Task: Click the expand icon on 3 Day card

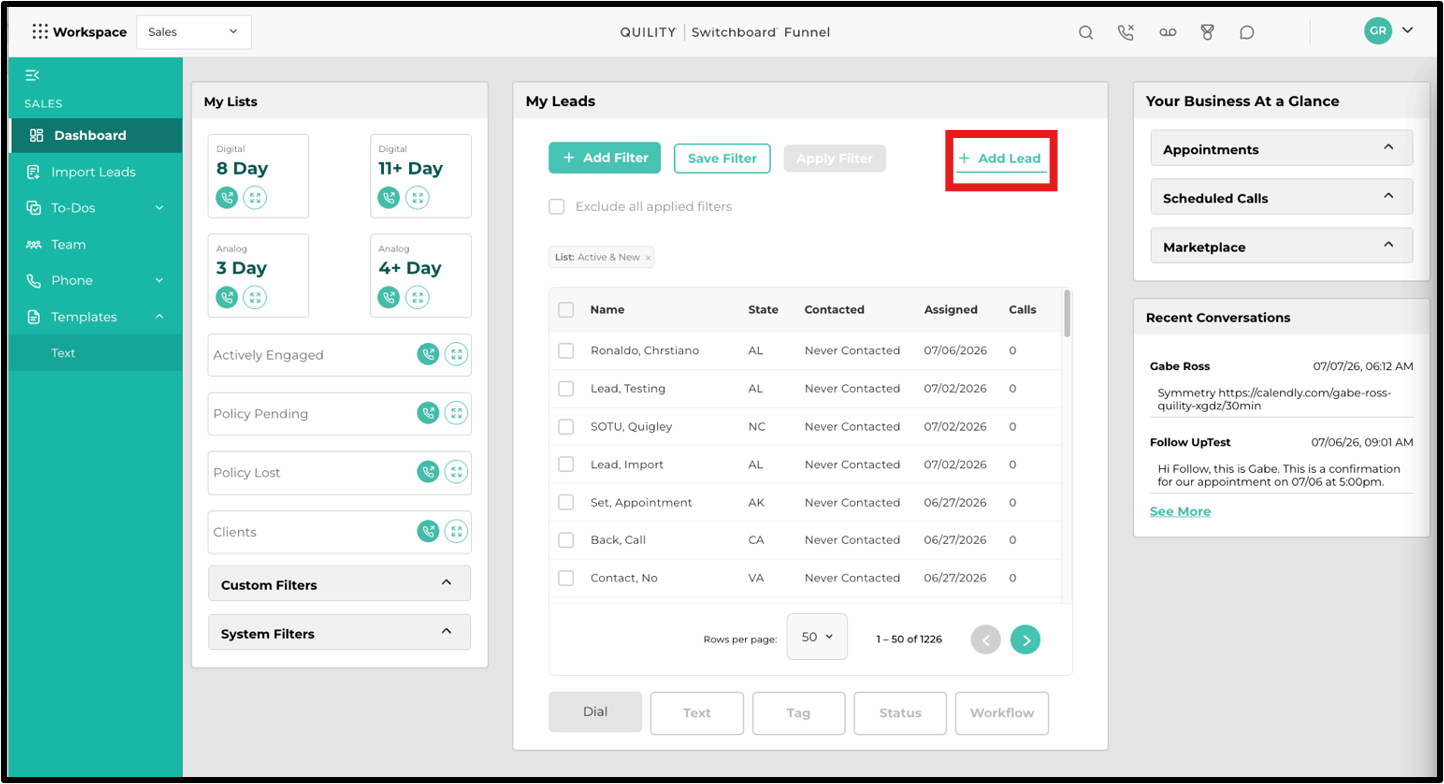Action: coord(256,297)
